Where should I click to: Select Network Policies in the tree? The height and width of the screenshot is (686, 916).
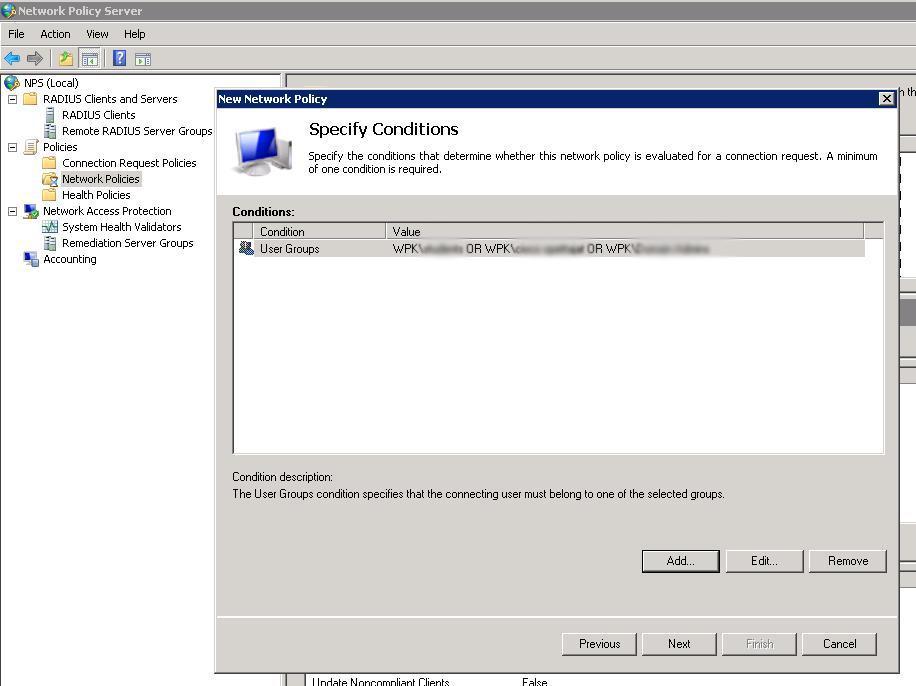point(100,179)
